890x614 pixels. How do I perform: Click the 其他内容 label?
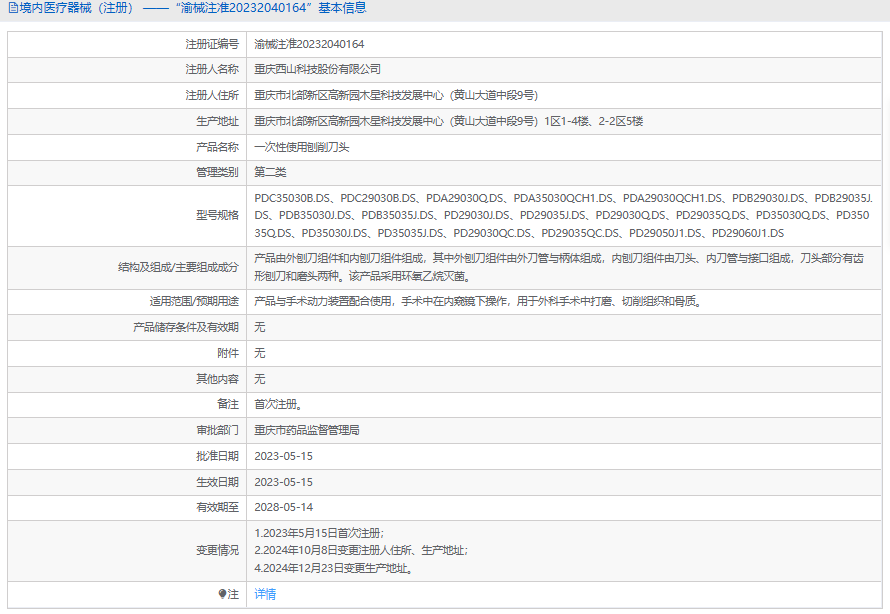point(217,379)
